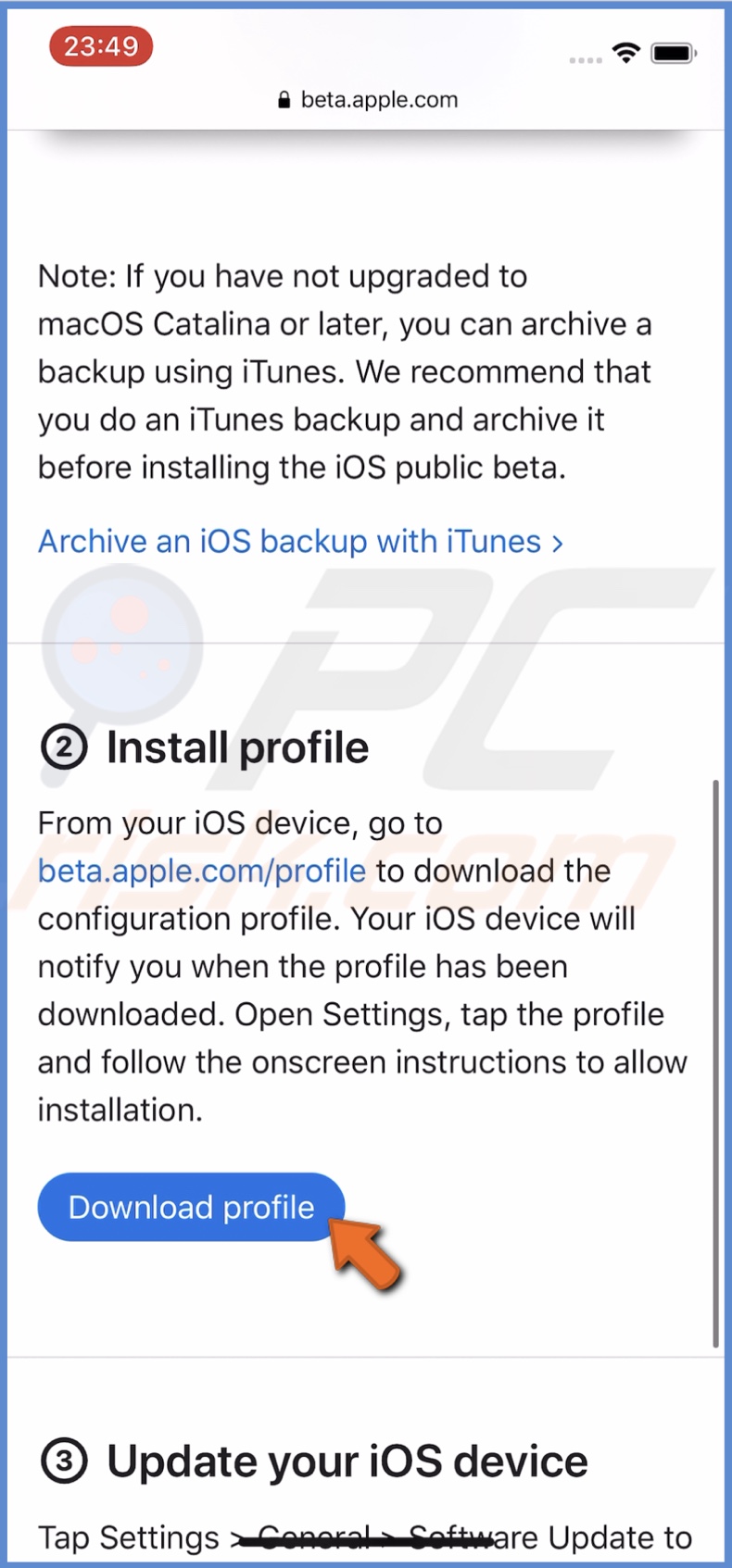Select the Note about macOS Catalina paragraph
732x1568 pixels.
point(345,371)
